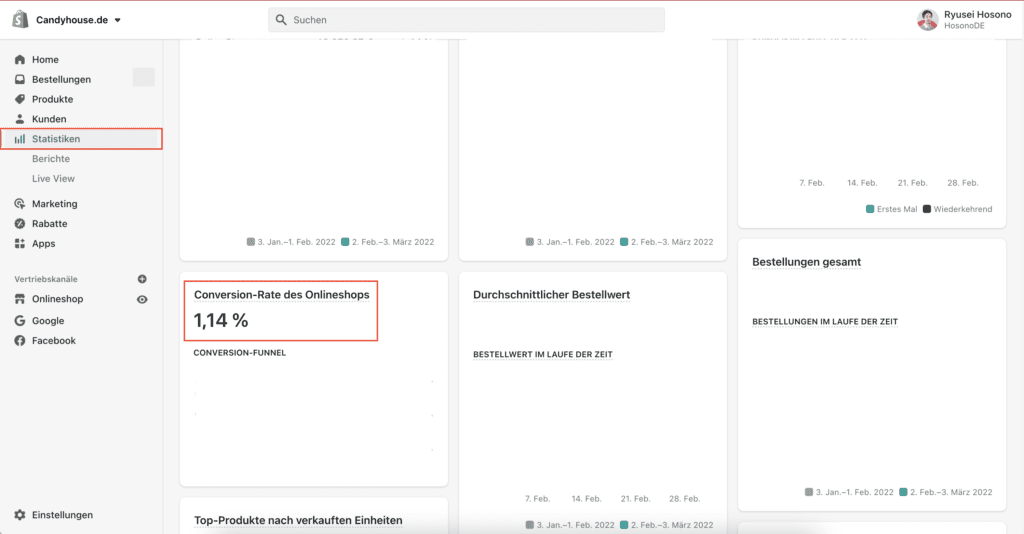Open the Google sales channel

pyautogui.click(x=47, y=321)
